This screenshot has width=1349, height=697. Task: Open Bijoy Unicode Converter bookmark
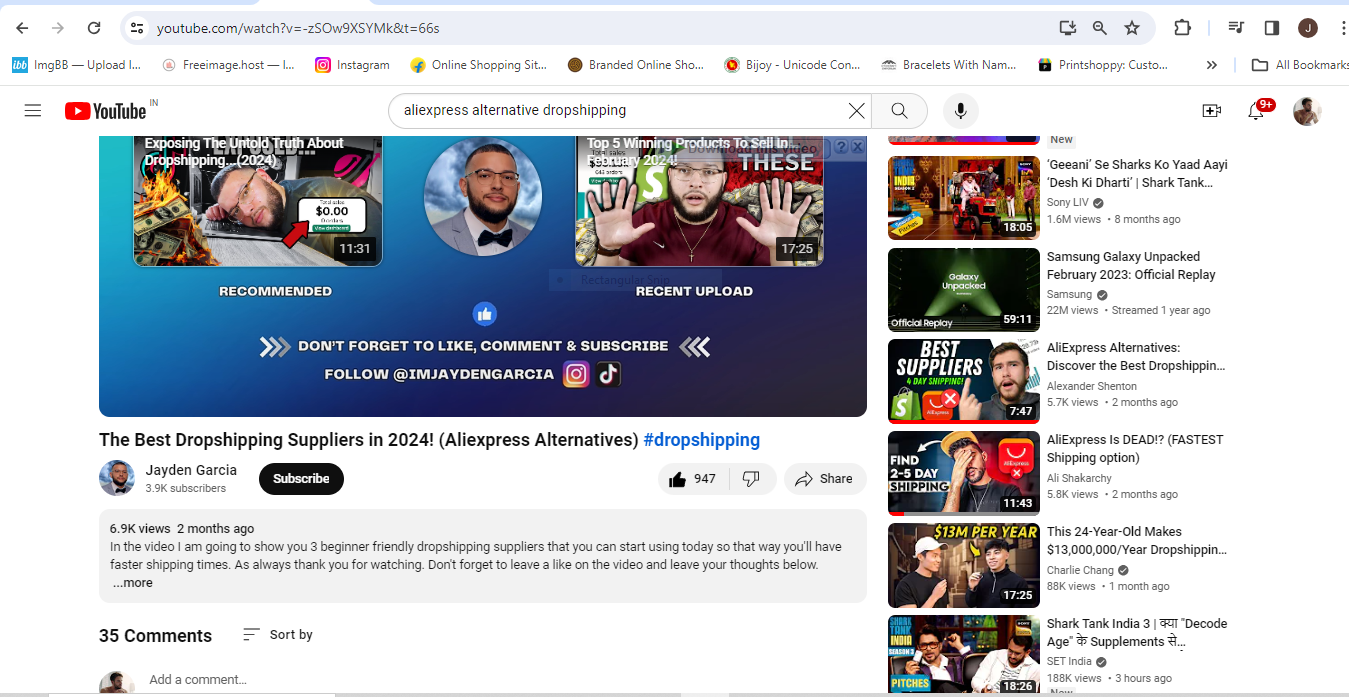[x=792, y=65]
